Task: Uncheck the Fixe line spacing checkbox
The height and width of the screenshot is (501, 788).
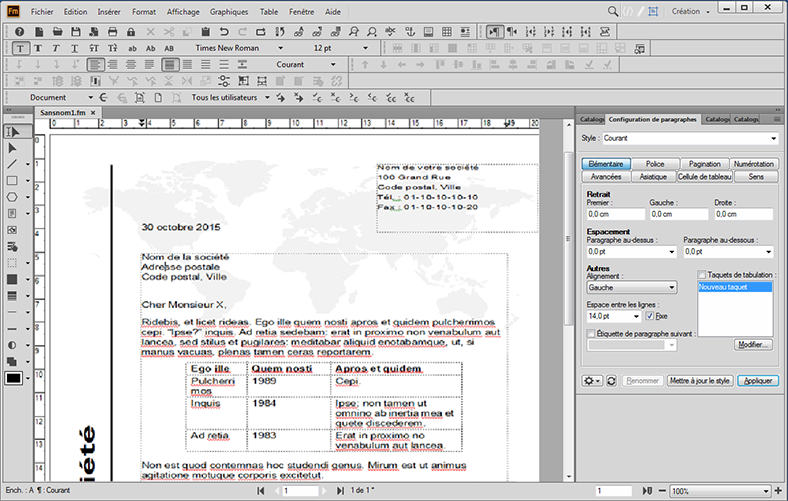Action: 650,316
